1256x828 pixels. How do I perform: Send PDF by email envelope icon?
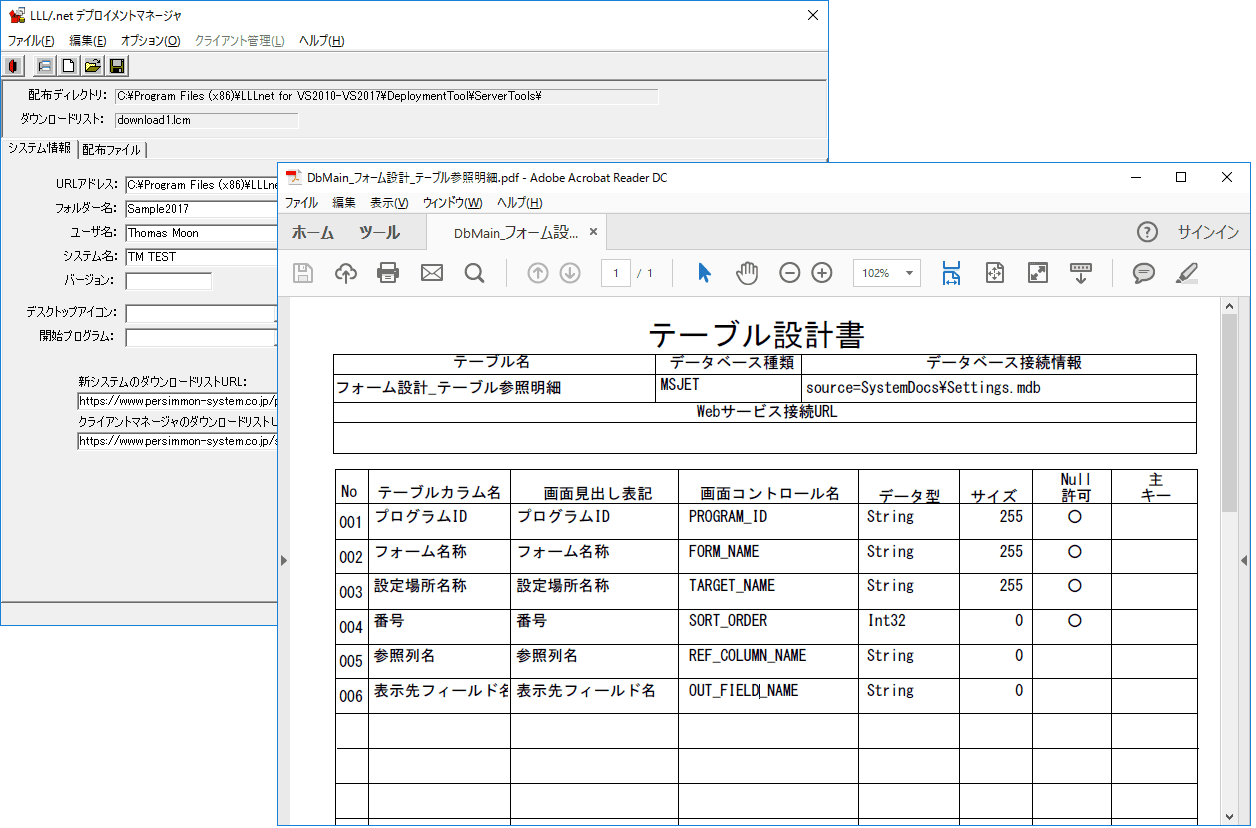432,273
